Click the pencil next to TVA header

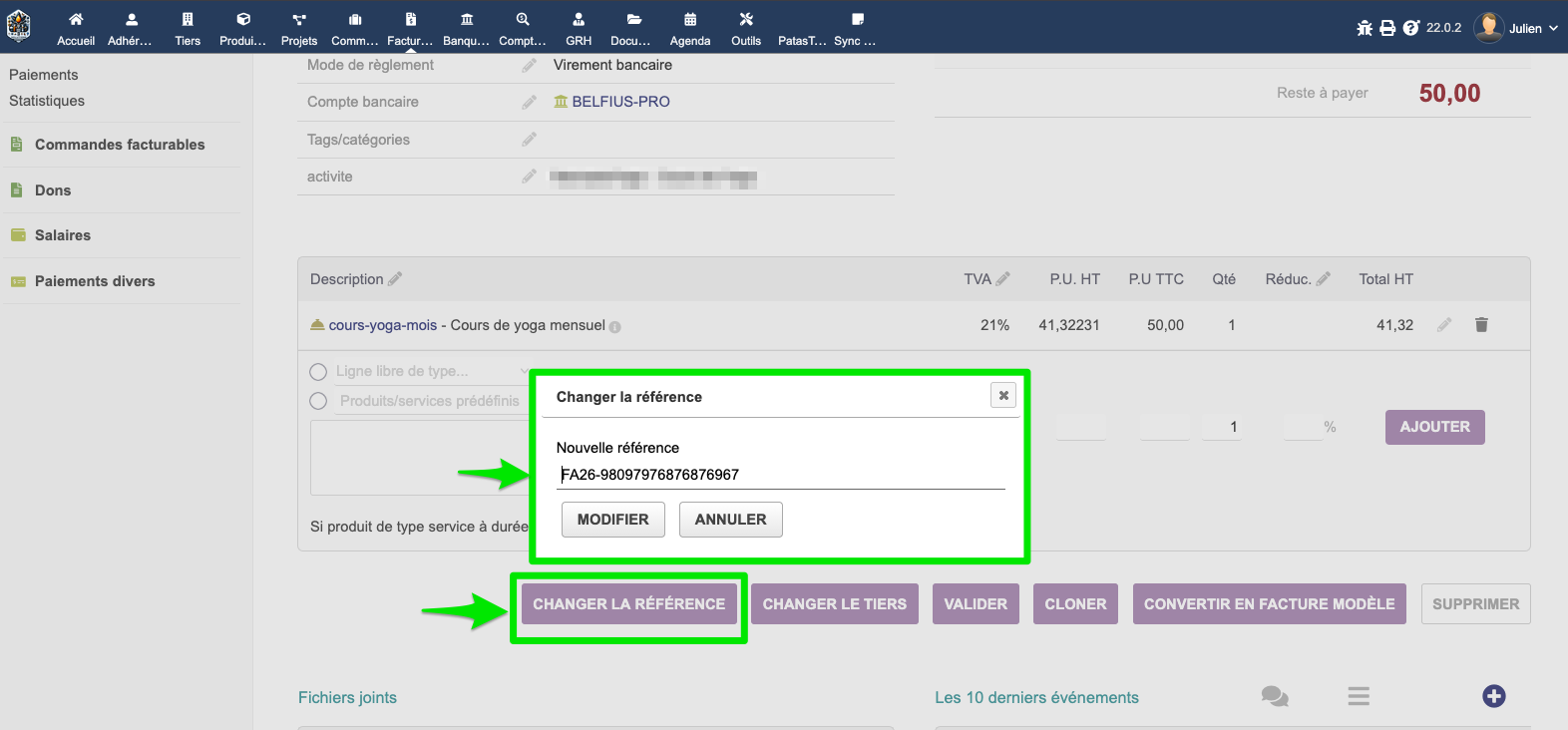(x=1002, y=279)
